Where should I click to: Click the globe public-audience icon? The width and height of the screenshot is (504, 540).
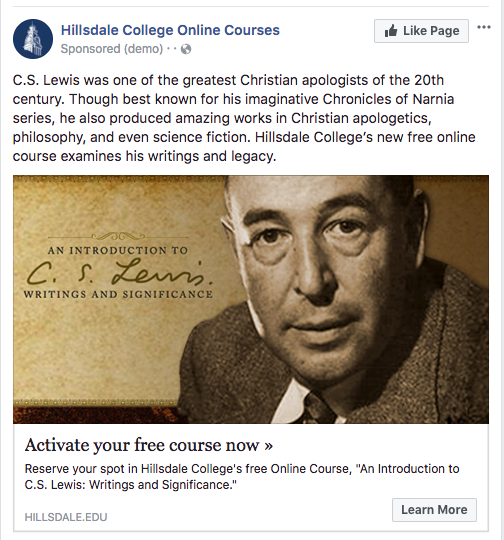point(186,49)
